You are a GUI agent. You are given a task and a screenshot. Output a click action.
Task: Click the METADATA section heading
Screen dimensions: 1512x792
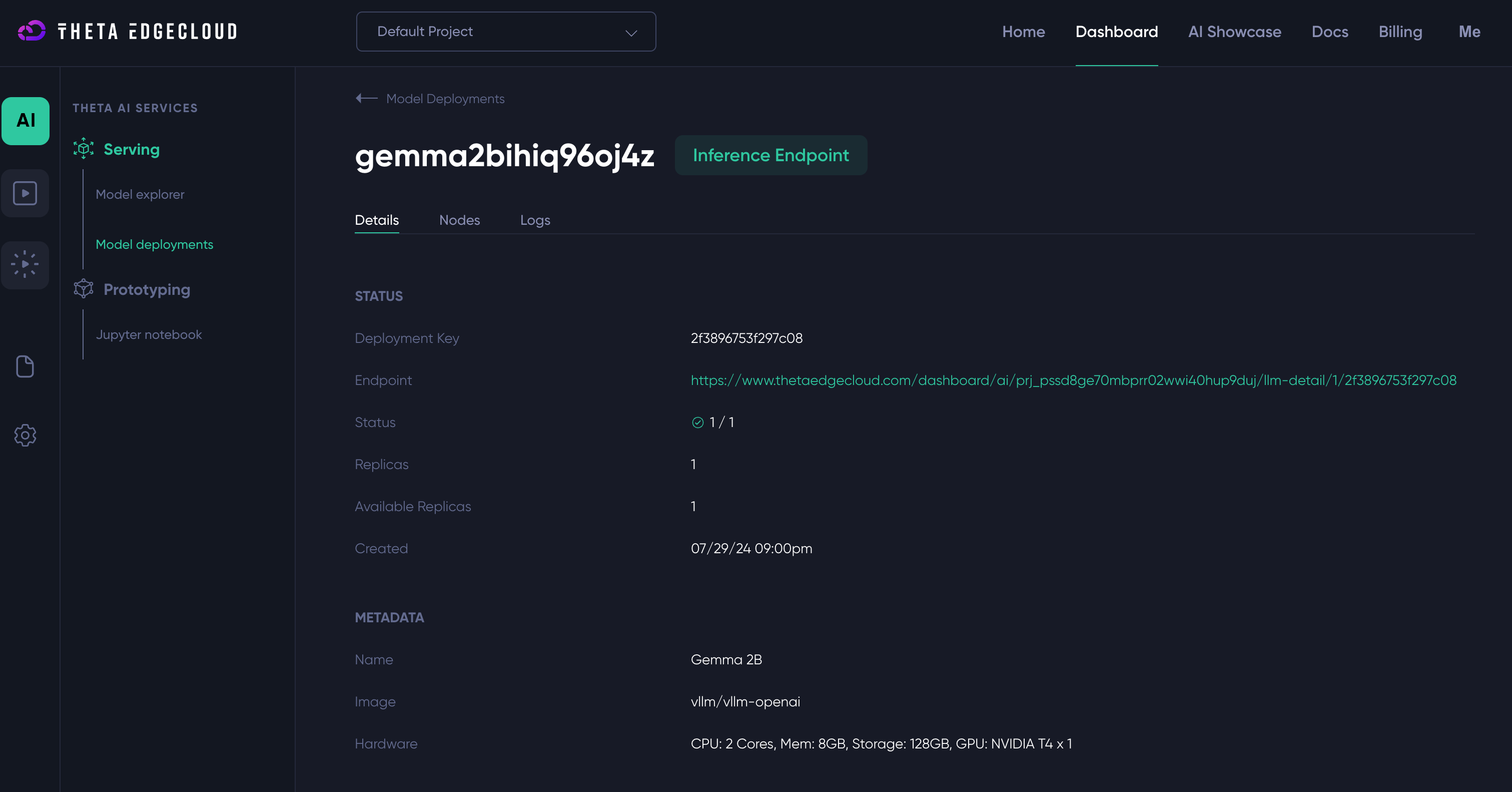click(x=389, y=617)
